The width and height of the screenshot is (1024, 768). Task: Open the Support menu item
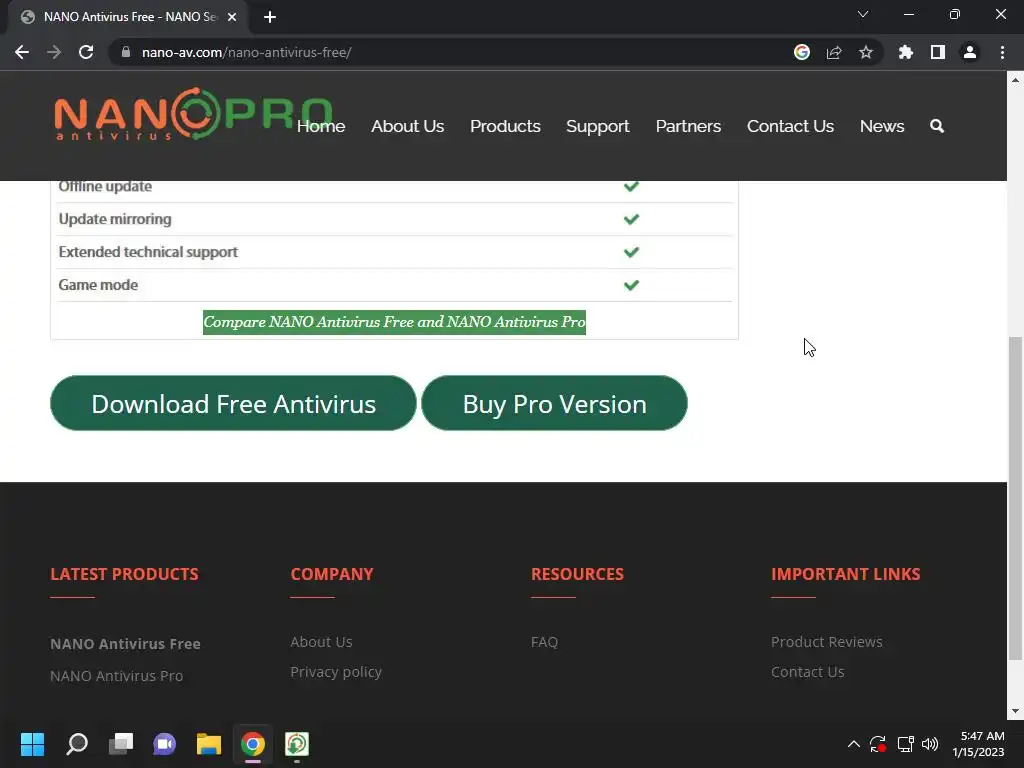pyautogui.click(x=598, y=126)
